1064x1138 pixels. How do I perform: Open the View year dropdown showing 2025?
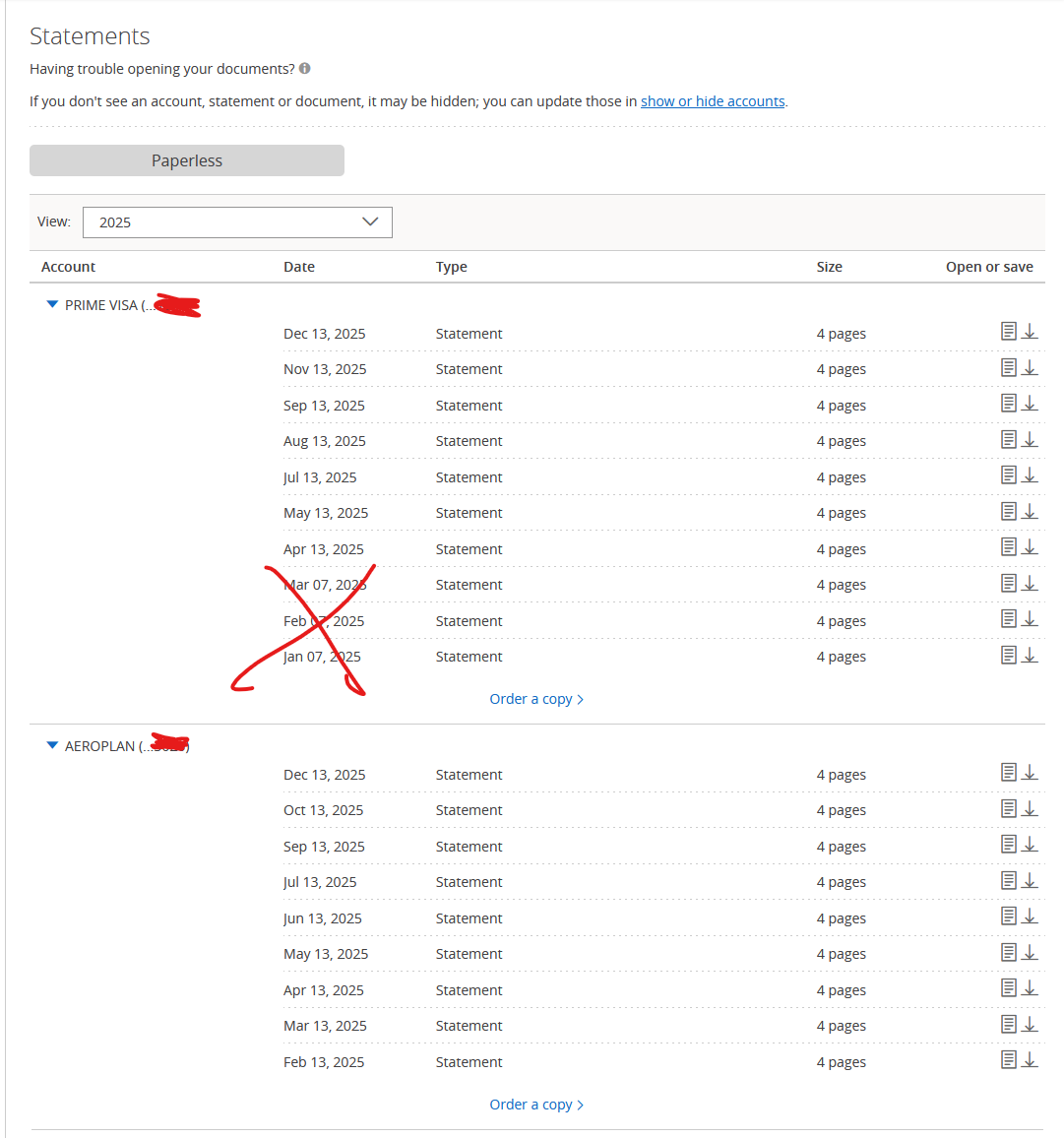click(x=237, y=222)
